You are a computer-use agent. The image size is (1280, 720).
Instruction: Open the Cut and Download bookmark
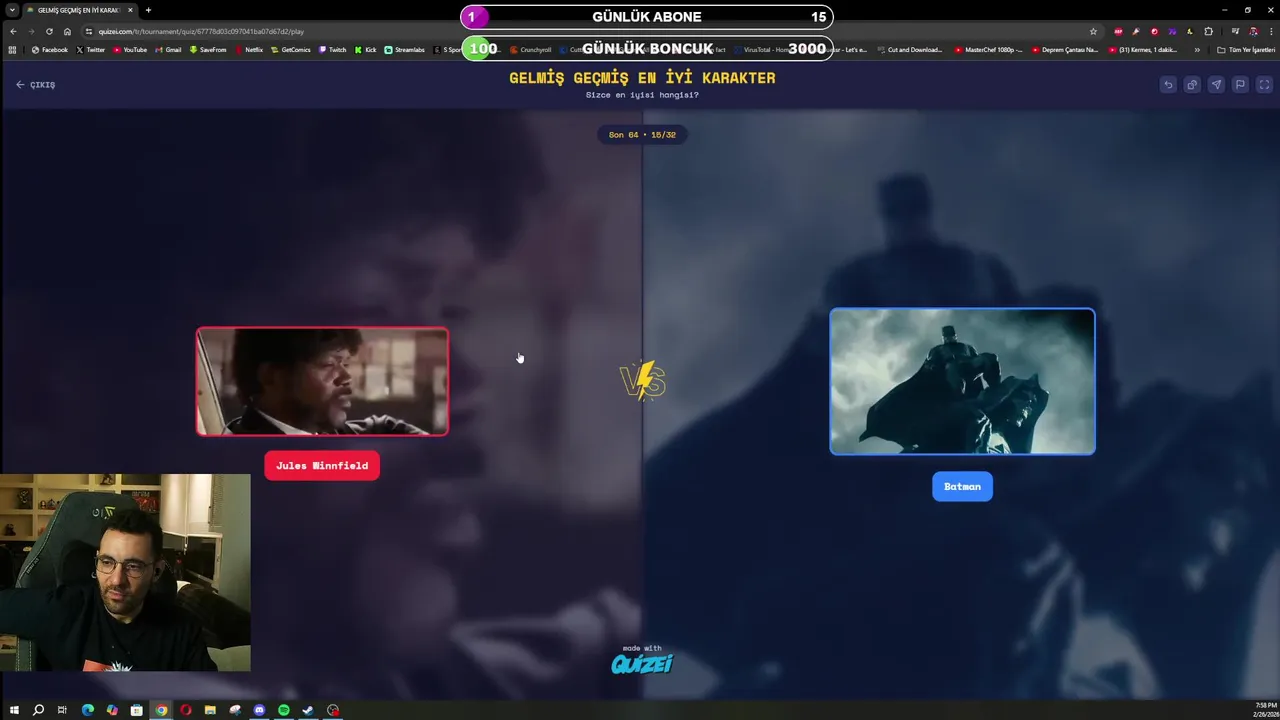click(910, 49)
